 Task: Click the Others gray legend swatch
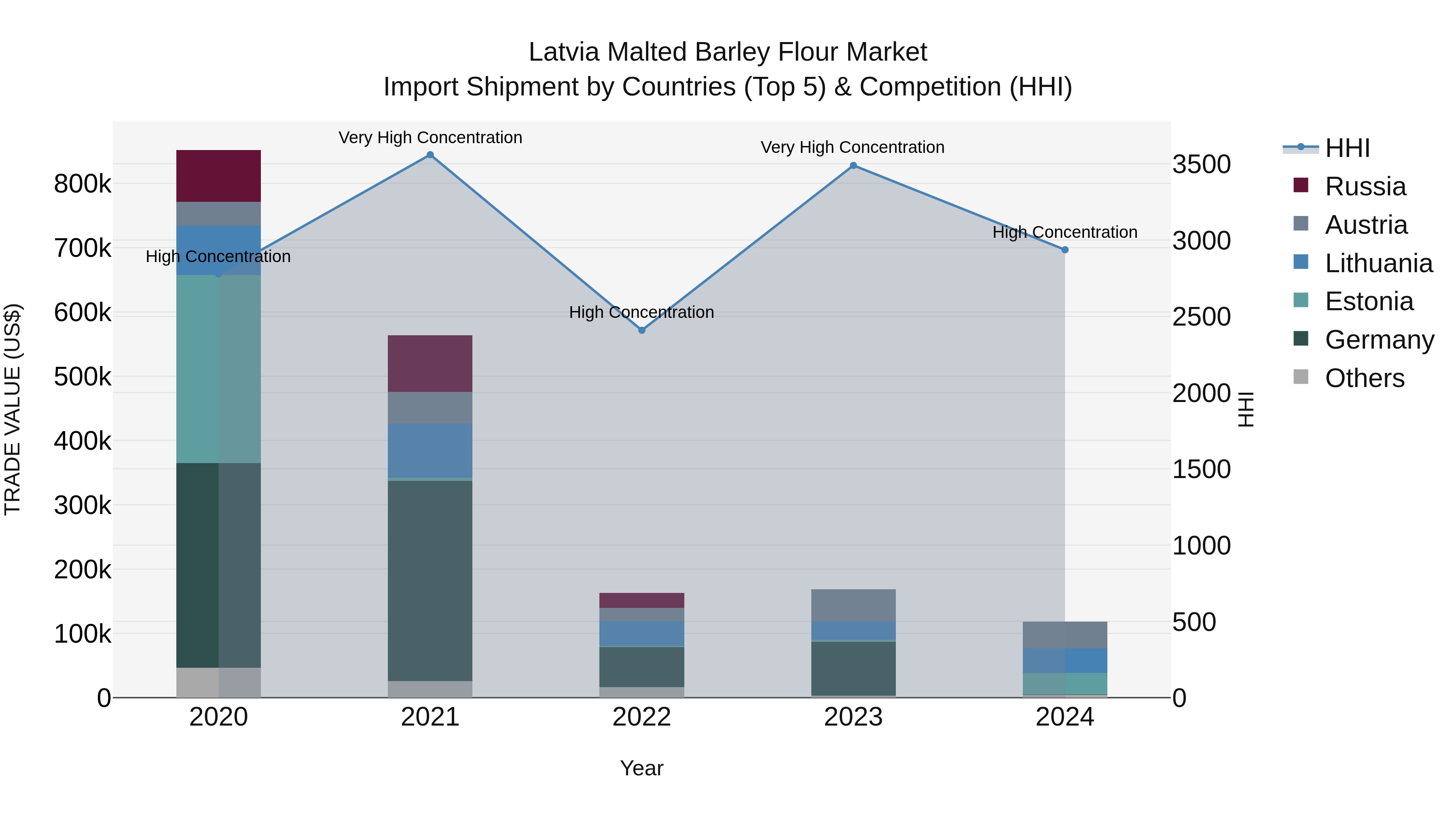(1301, 377)
